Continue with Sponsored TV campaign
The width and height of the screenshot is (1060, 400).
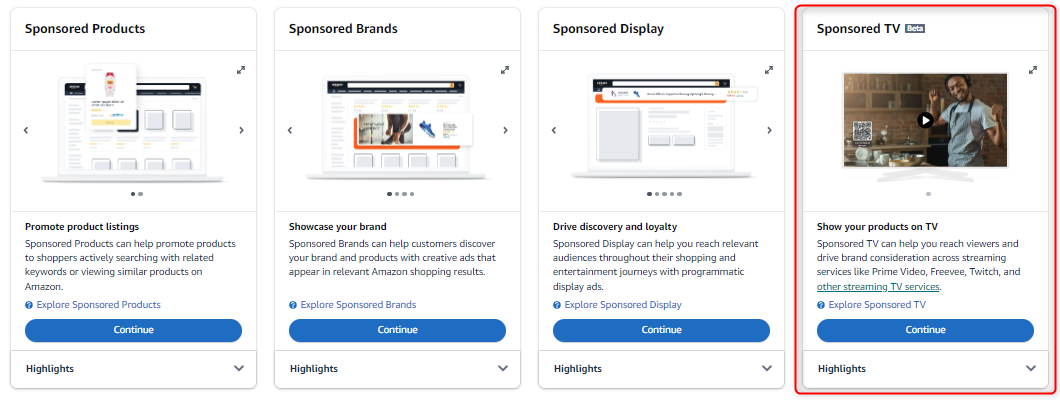pyautogui.click(x=925, y=330)
